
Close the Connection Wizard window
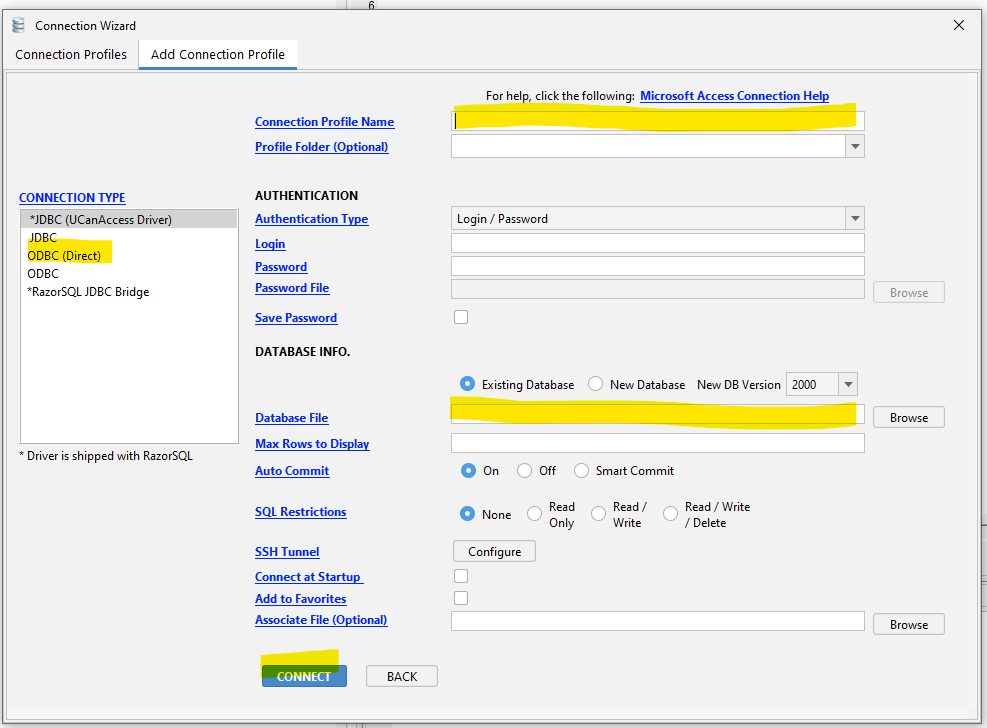[x=959, y=25]
